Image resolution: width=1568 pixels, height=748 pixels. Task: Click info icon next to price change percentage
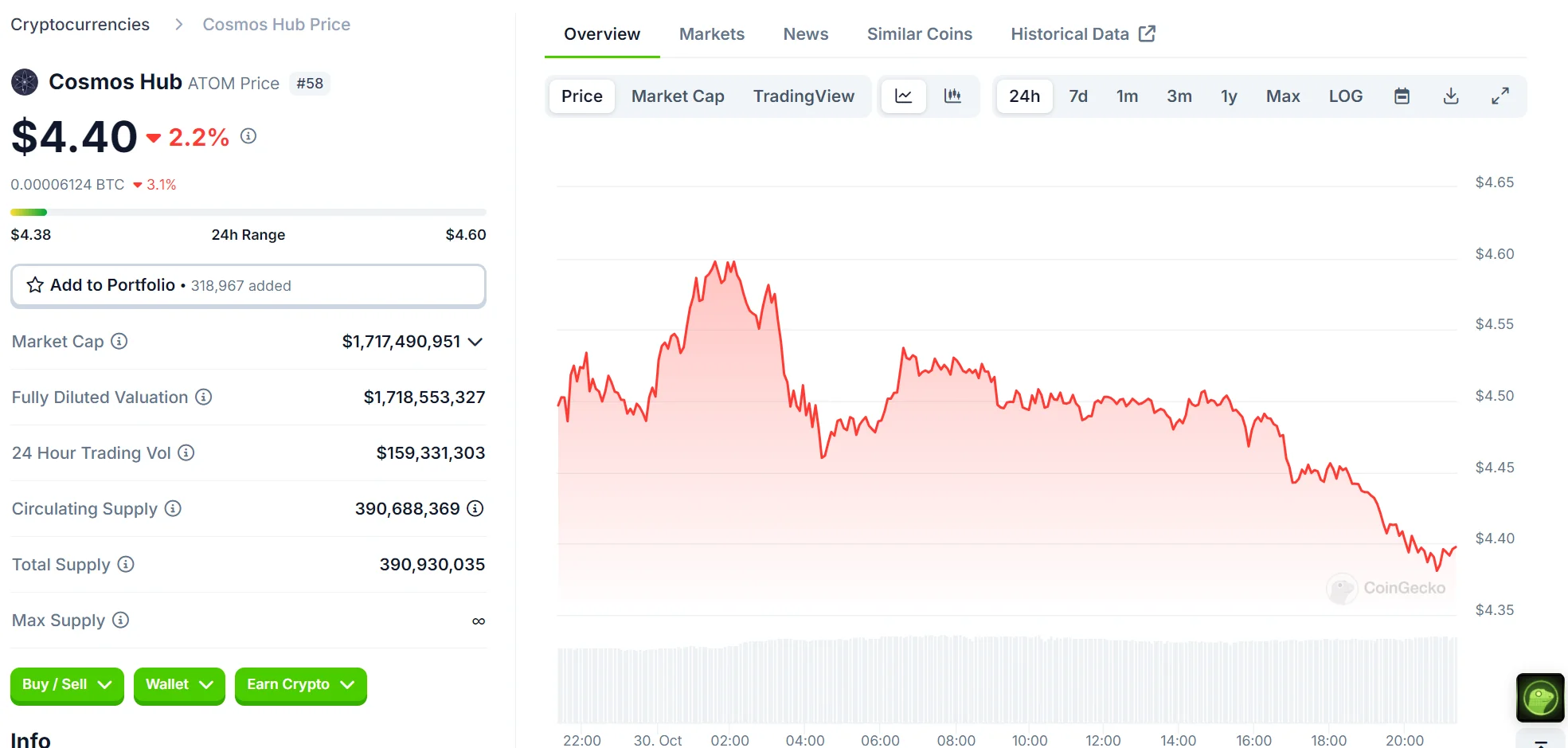248,136
